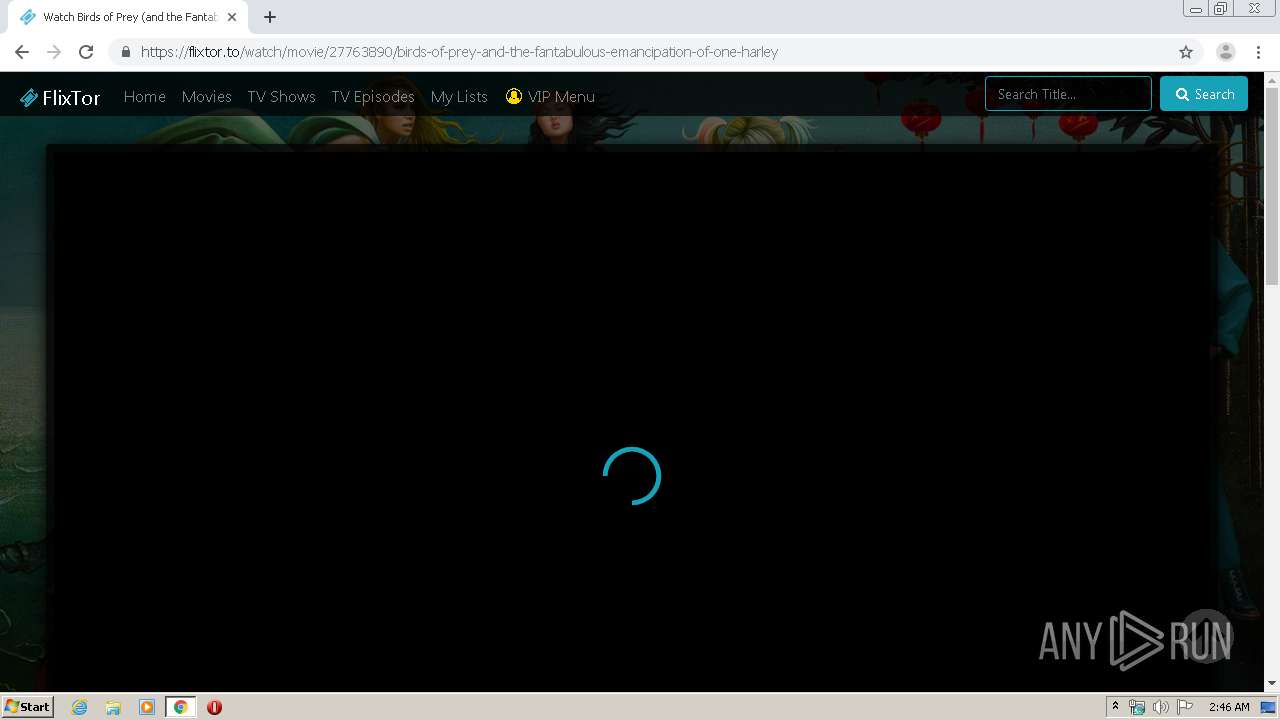The image size is (1280, 720).
Task: Open network status tray icon
Action: click(1137, 707)
